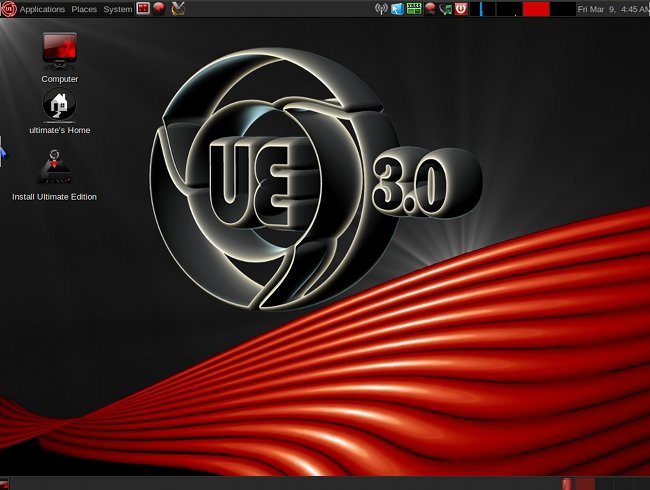Image resolution: width=650 pixels, height=490 pixels.
Task: Open the Computer desktop icon
Action: pyautogui.click(x=60, y=51)
